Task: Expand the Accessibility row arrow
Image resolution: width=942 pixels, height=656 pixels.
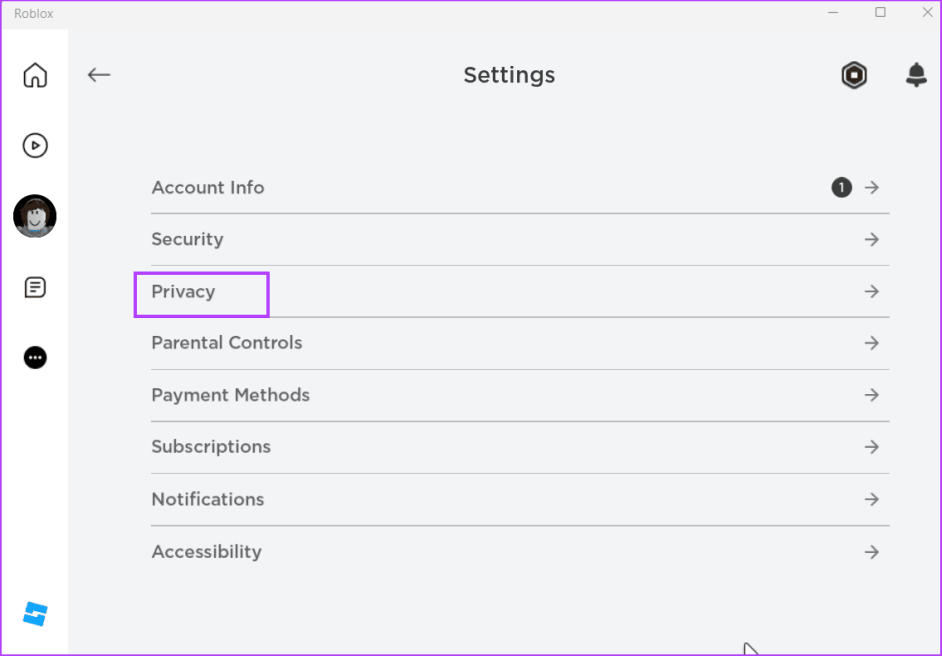Action: click(872, 552)
